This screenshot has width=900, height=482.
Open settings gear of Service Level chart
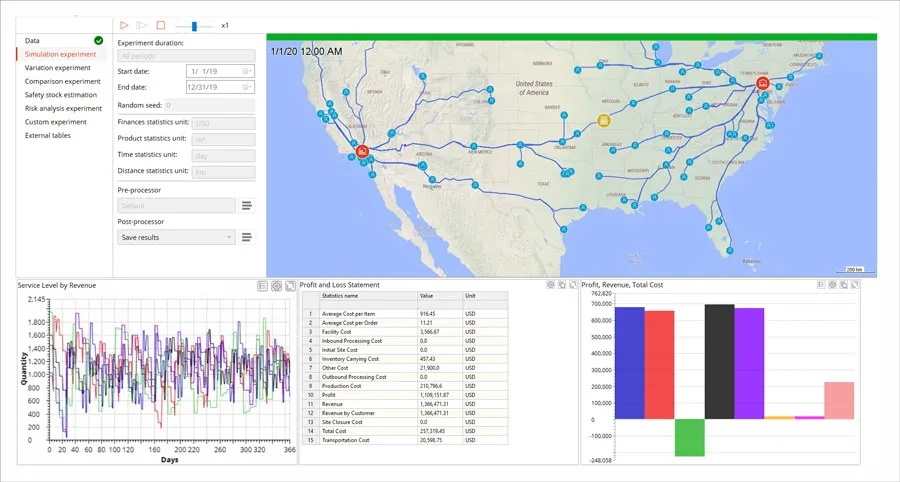(277, 286)
